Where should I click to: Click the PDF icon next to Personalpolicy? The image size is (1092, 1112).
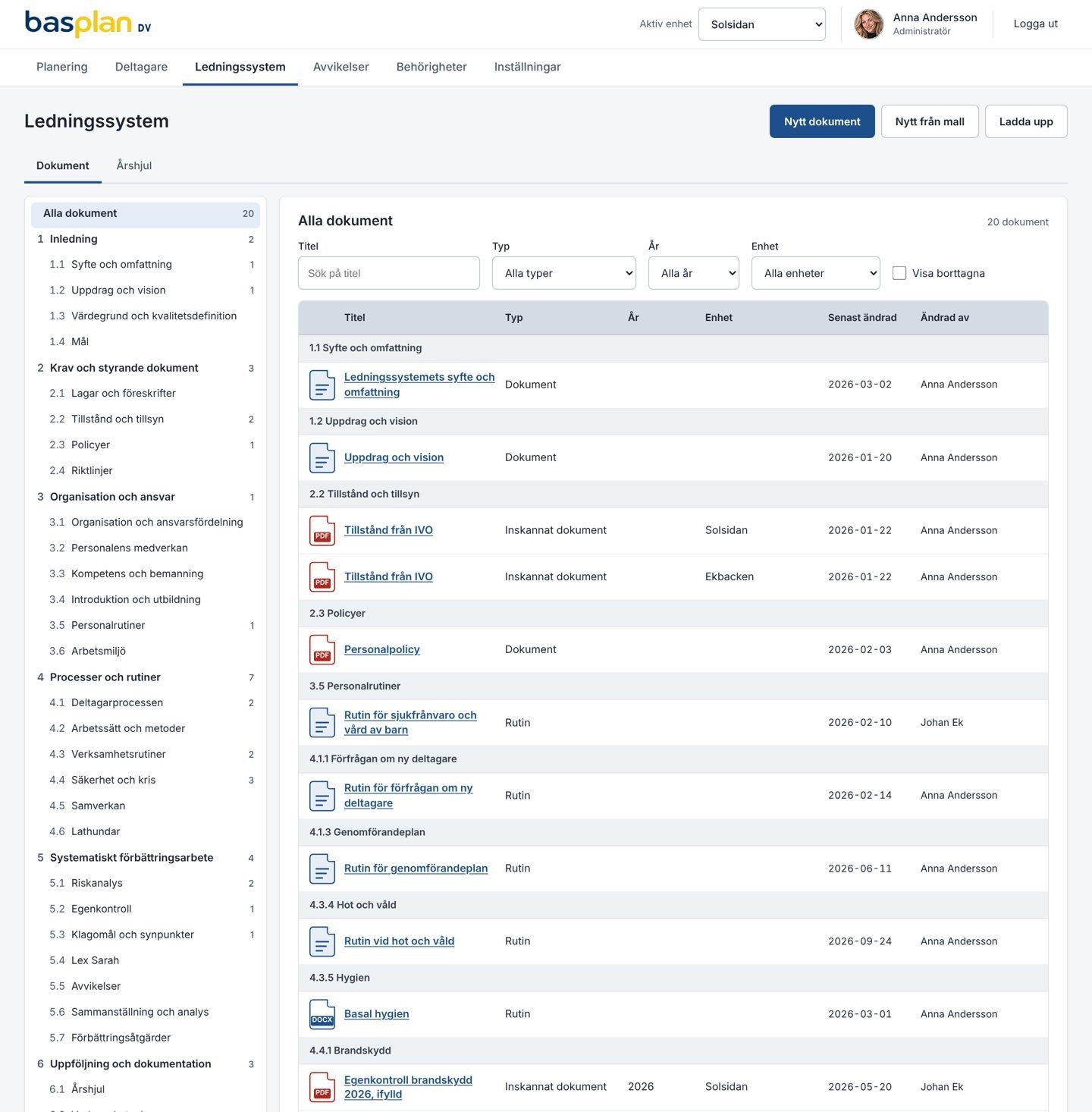(x=322, y=649)
